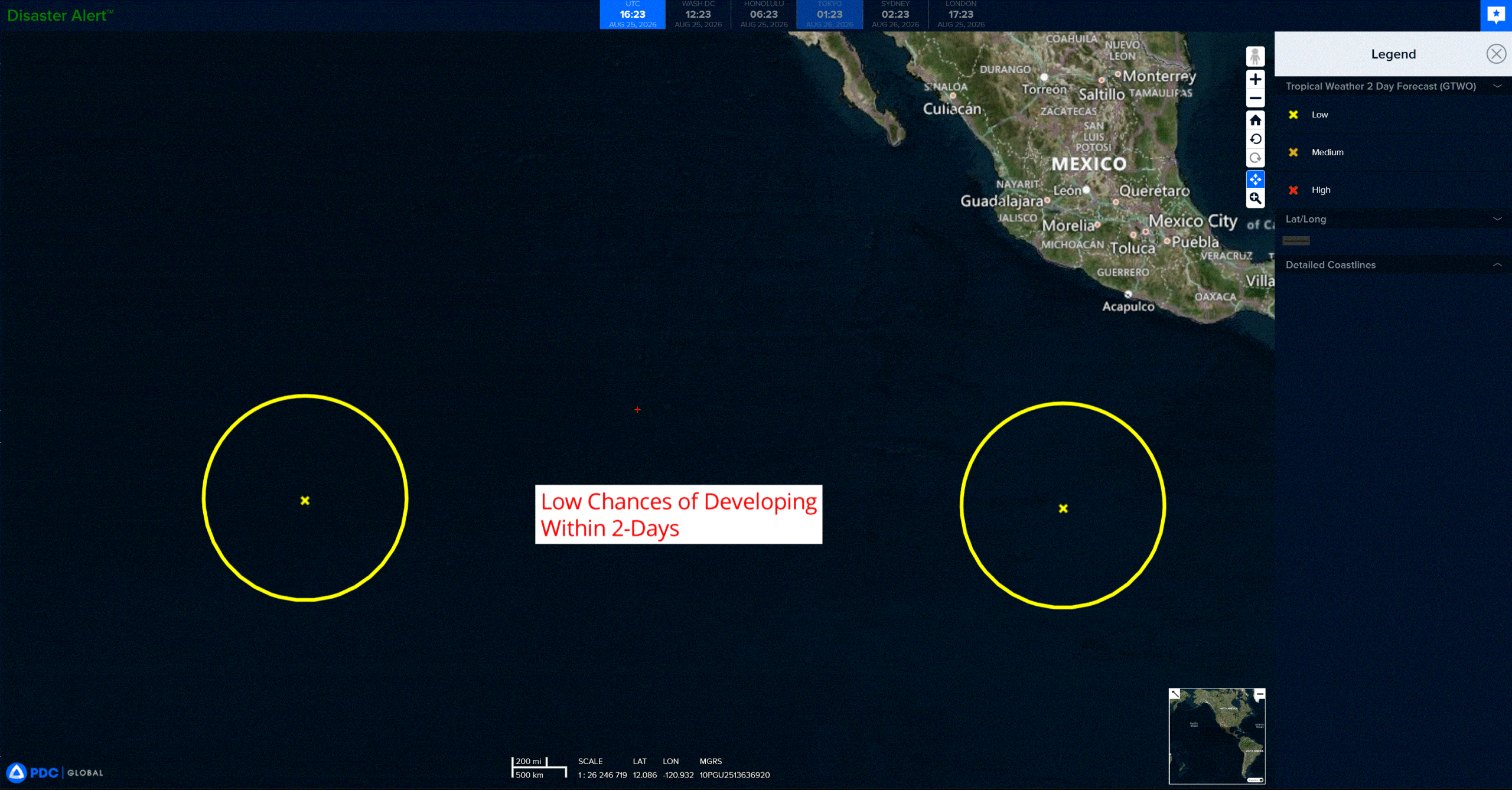Click the Monterrey city label
This screenshot has width=1512, height=790.
(x=1159, y=76)
